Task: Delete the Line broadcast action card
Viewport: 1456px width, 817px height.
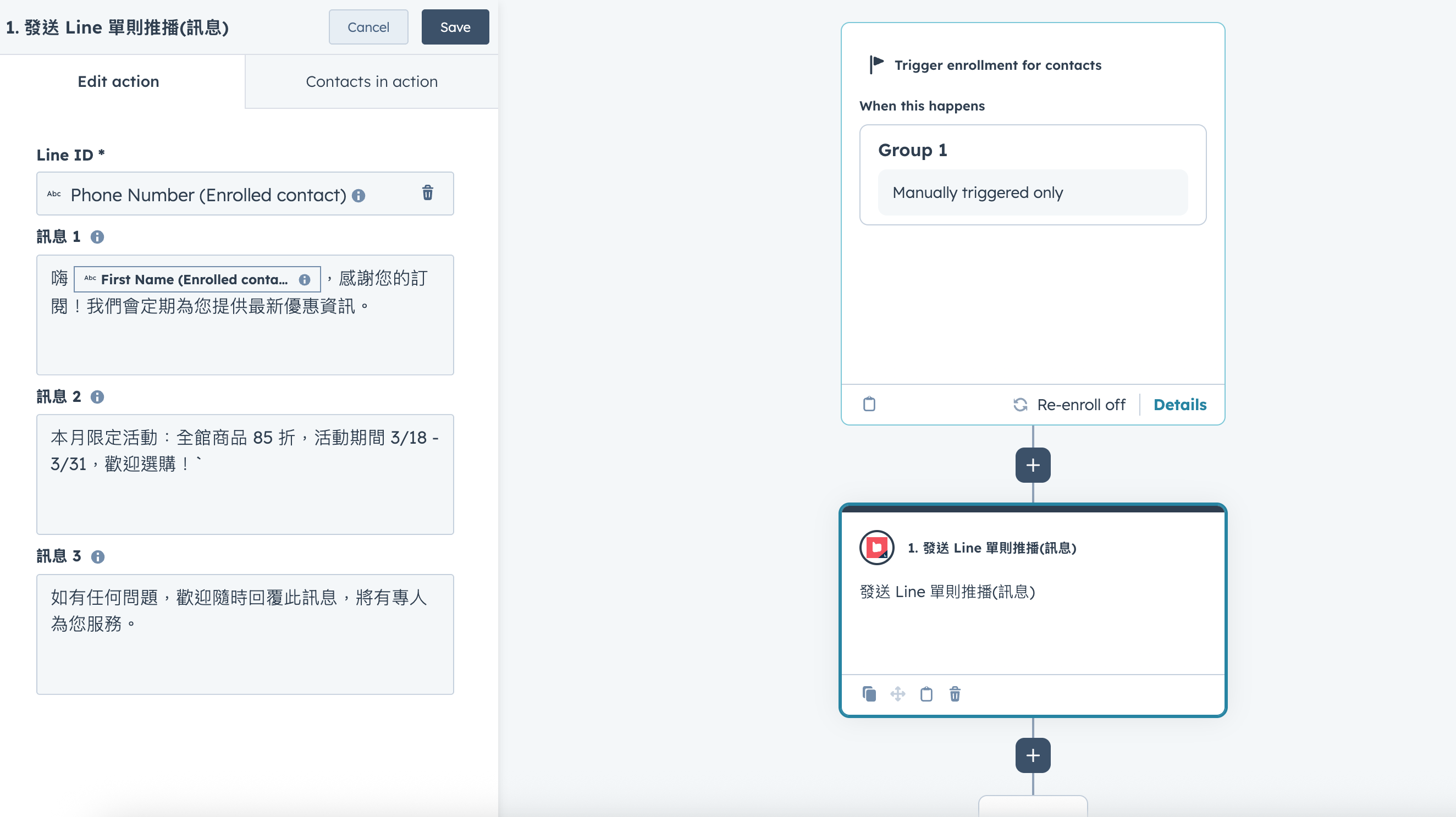Action: click(x=955, y=694)
